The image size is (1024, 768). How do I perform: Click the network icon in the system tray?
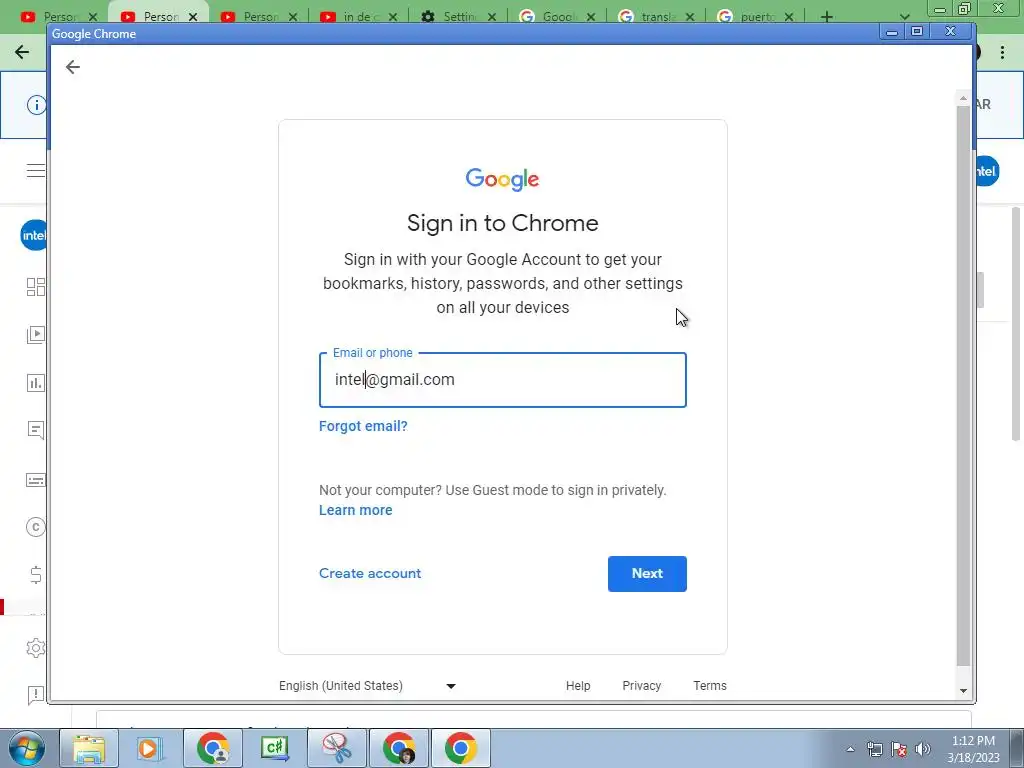(875, 749)
